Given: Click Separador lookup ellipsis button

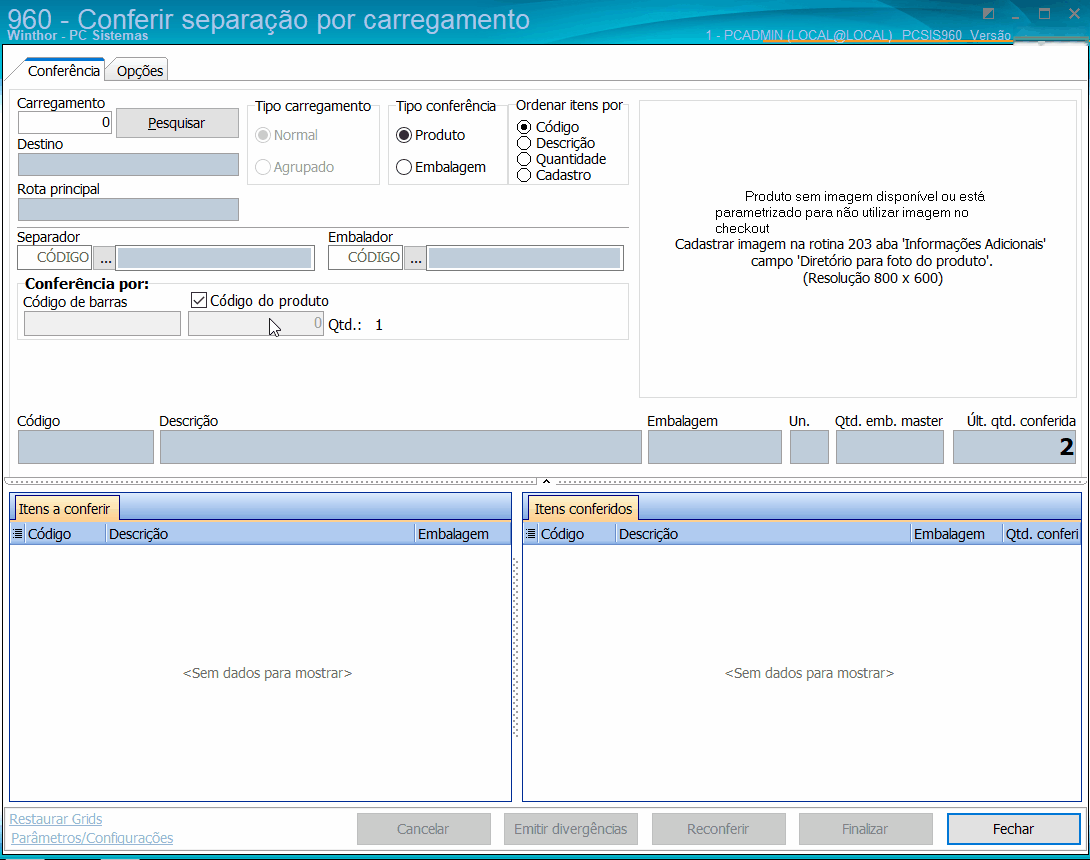Looking at the screenshot, I should pyautogui.click(x=105, y=258).
